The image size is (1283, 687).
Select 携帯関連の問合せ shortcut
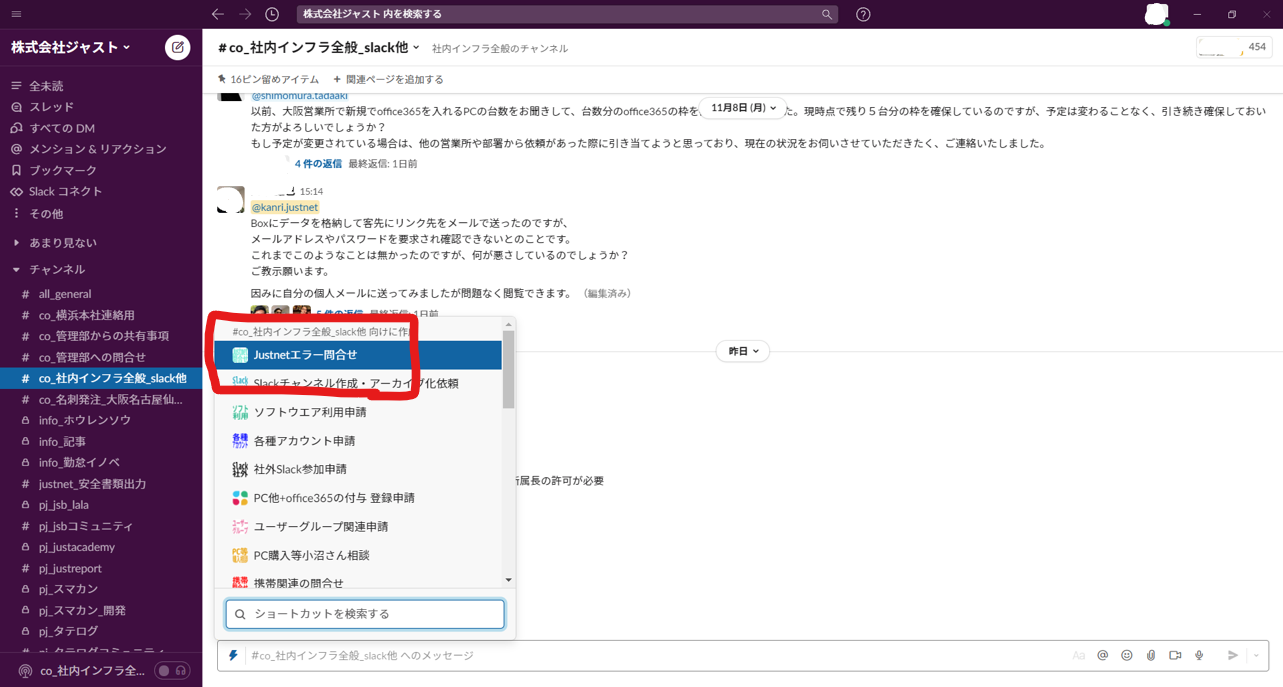pyautogui.click(x=358, y=581)
